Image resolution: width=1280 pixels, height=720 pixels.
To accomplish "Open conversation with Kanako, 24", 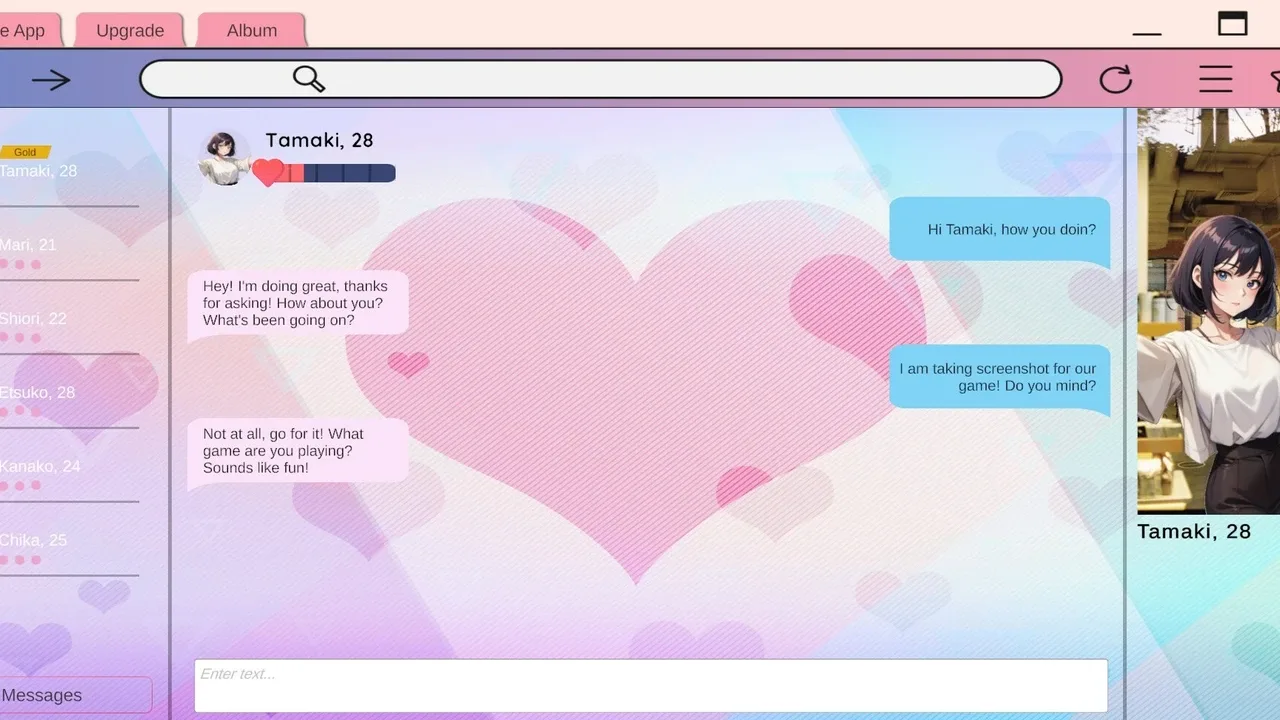I will (x=40, y=467).
